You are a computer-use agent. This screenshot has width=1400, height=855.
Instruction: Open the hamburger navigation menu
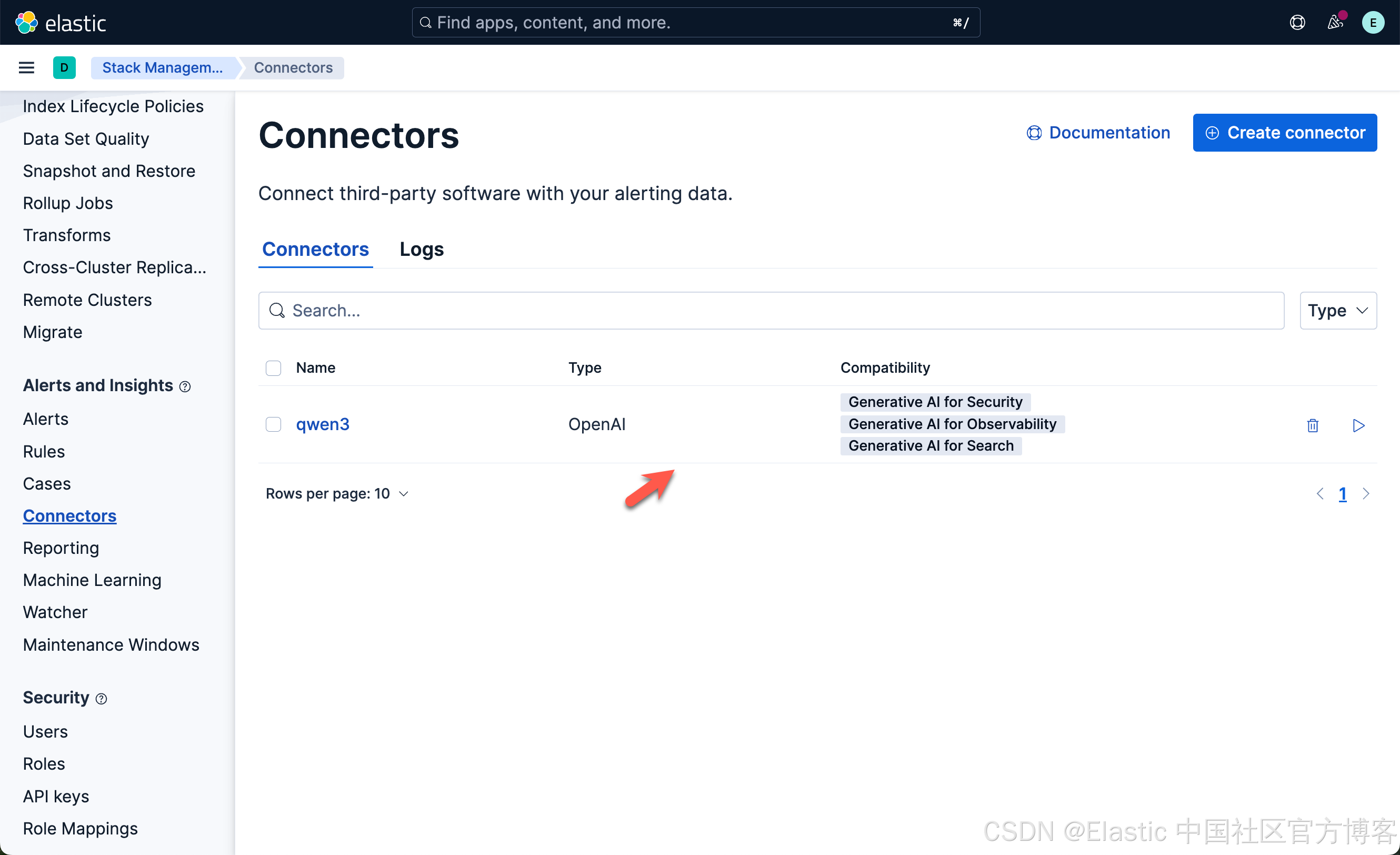click(26, 67)
